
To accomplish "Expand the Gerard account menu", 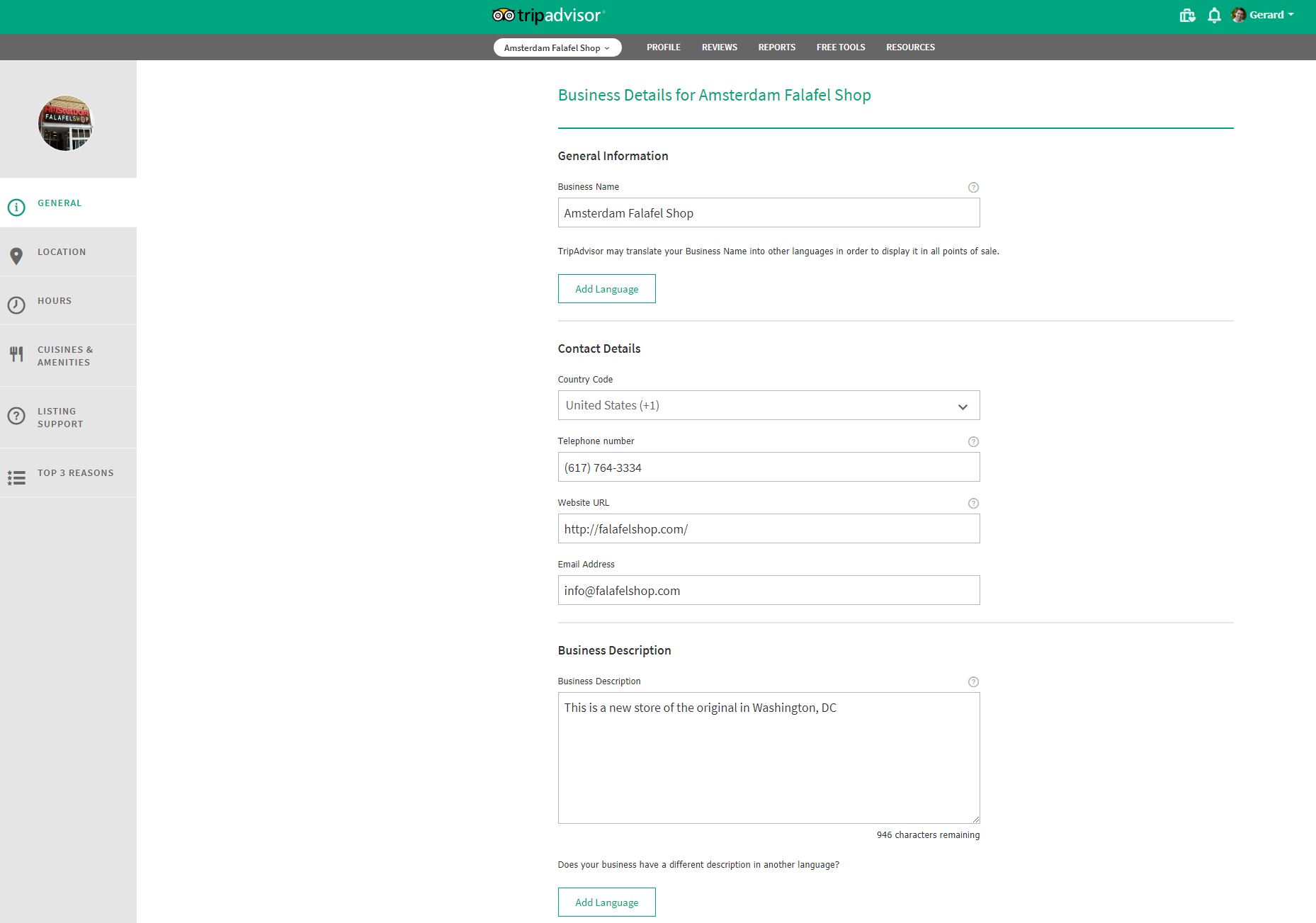I will tap(1265, 16).
